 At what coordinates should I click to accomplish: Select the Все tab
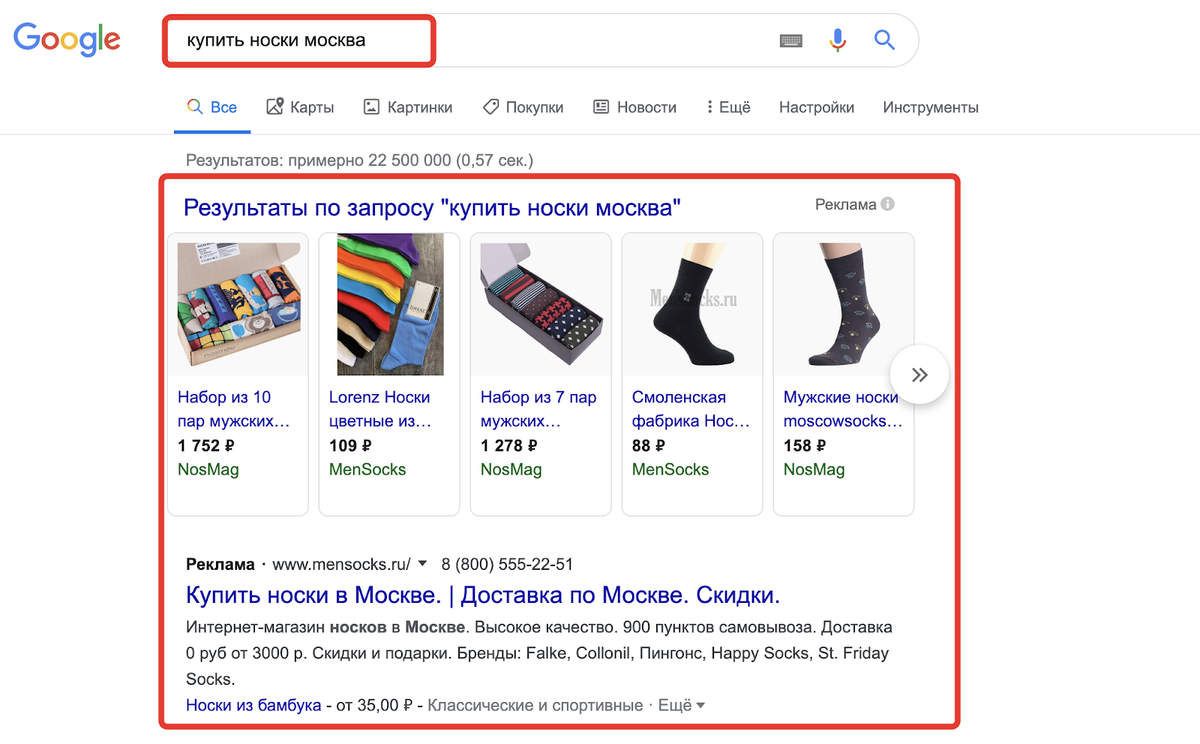tap(212, 107)
